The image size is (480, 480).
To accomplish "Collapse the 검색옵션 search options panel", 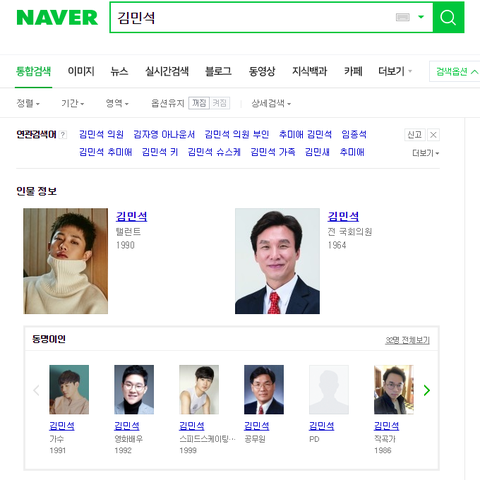I will coord(456,71).
